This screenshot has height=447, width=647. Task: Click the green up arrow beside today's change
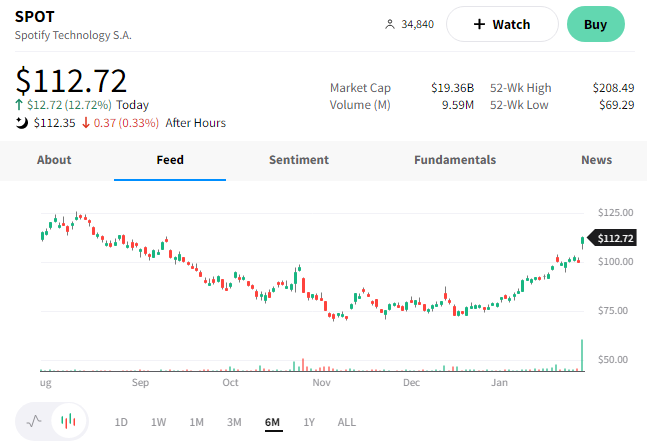point(20,105)
